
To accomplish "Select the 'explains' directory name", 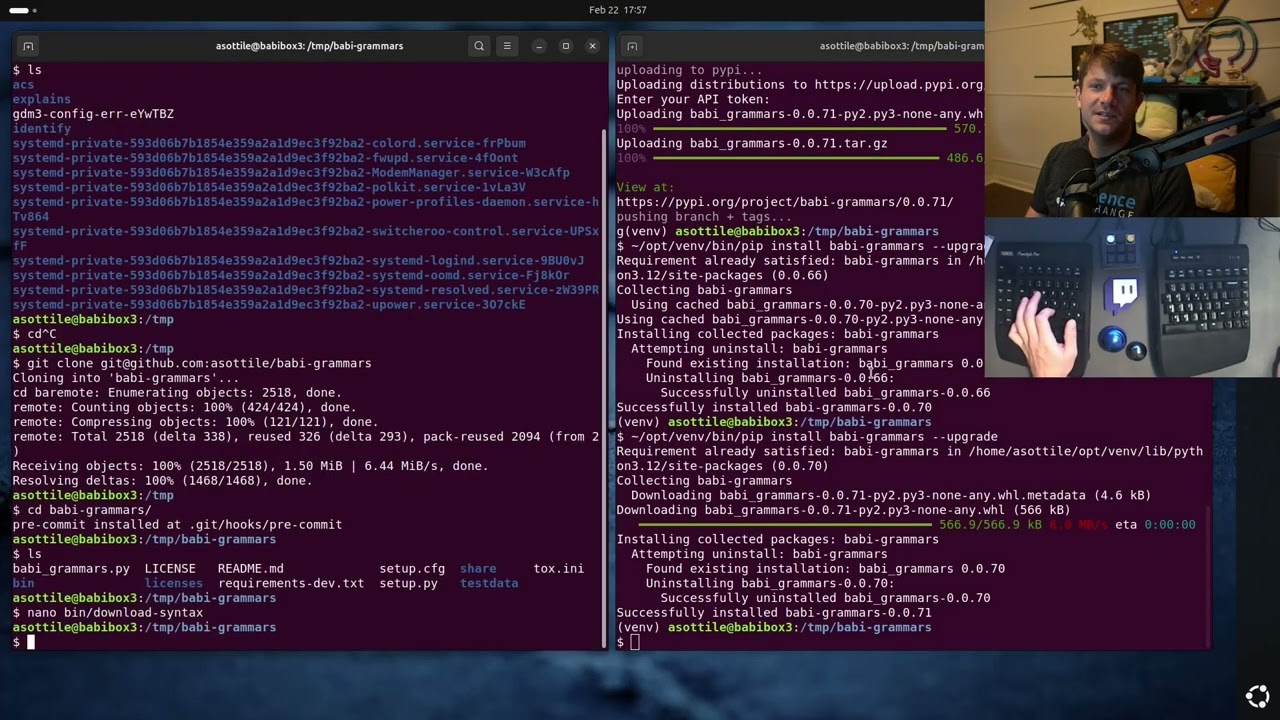I will (x=41, y=99).
